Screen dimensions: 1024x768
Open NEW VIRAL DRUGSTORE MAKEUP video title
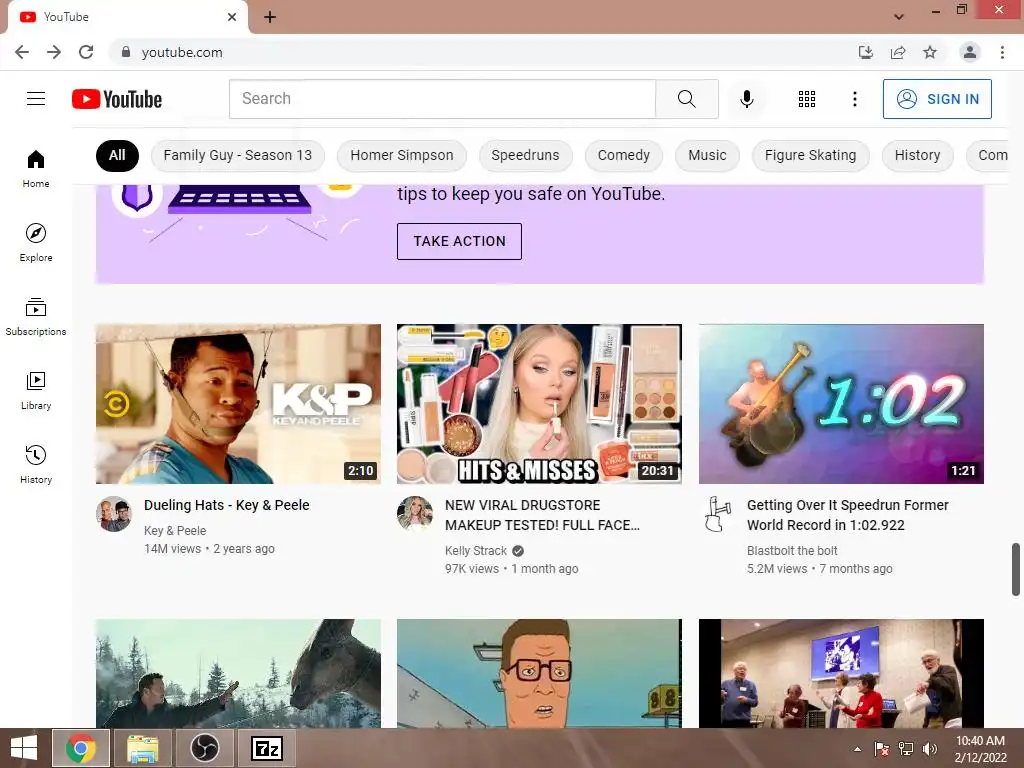pos(542,515)
